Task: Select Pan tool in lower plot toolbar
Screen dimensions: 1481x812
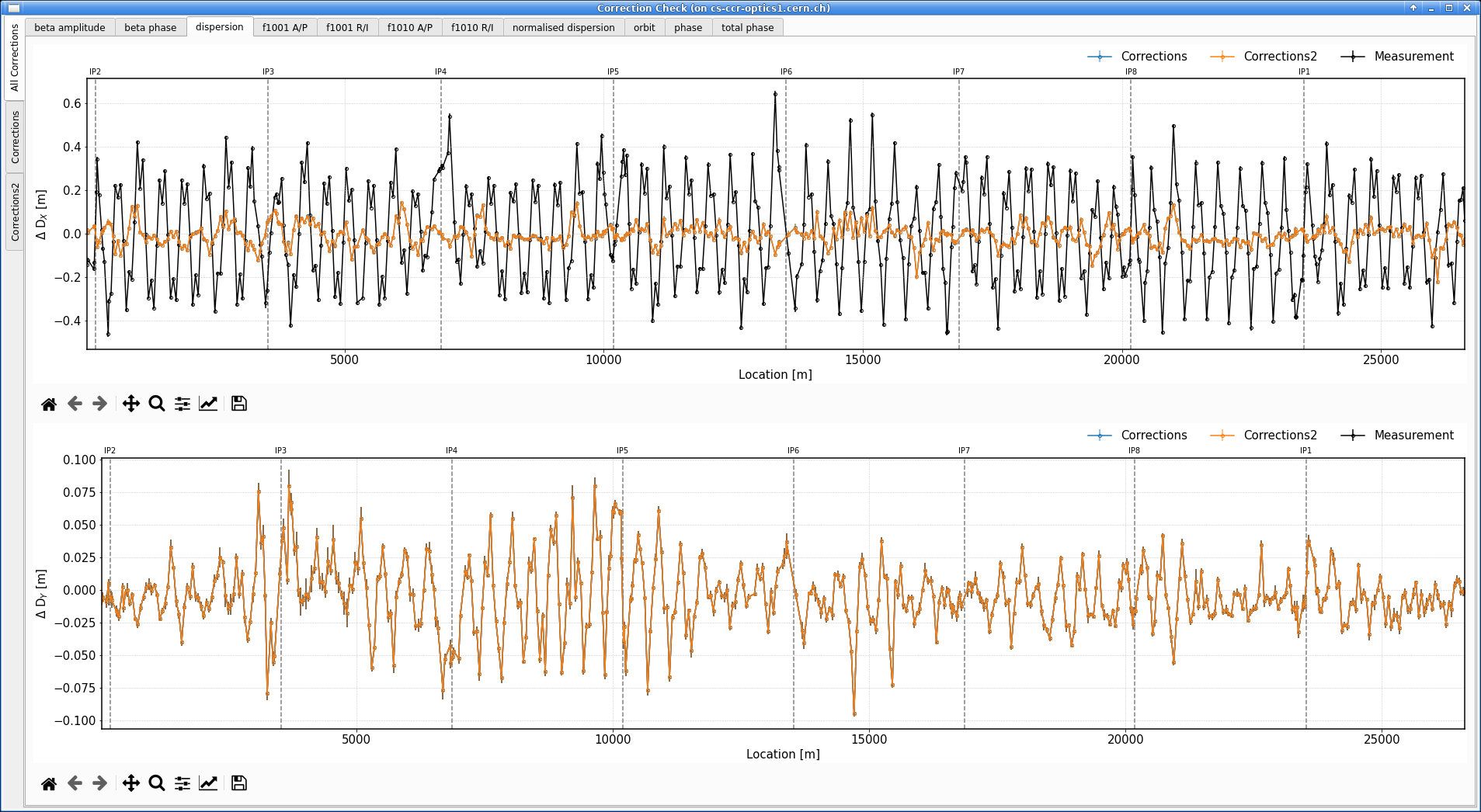Action: pos(131,783)
